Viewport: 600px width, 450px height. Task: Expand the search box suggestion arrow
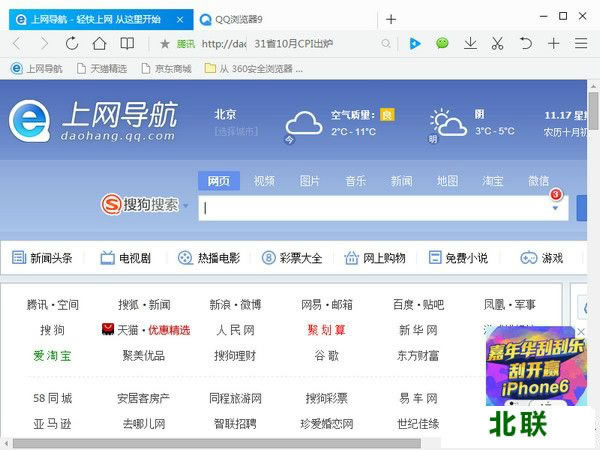click(x=555, y=209)
